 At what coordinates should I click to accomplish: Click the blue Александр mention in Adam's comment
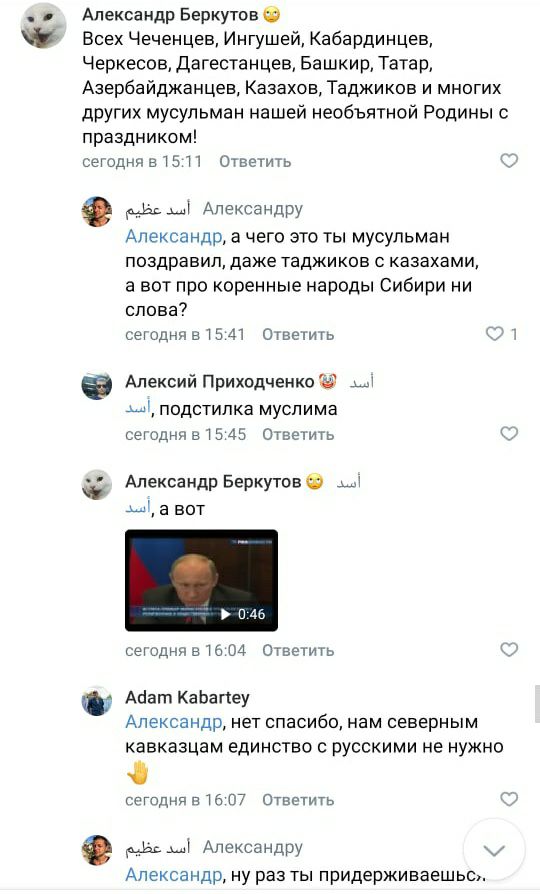click(x=173, y=722)
